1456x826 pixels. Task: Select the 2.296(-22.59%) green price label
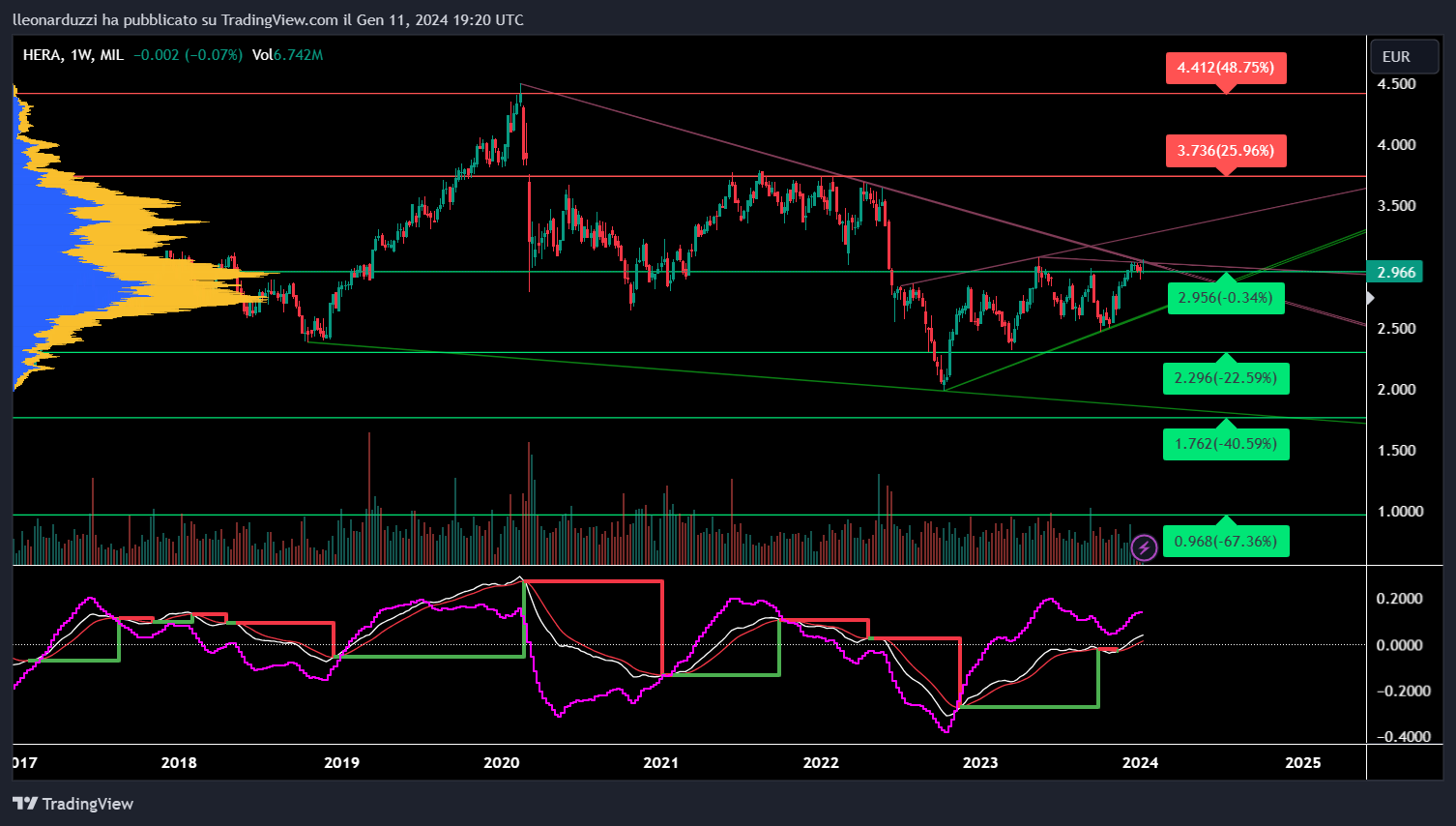click(1226, 378)
